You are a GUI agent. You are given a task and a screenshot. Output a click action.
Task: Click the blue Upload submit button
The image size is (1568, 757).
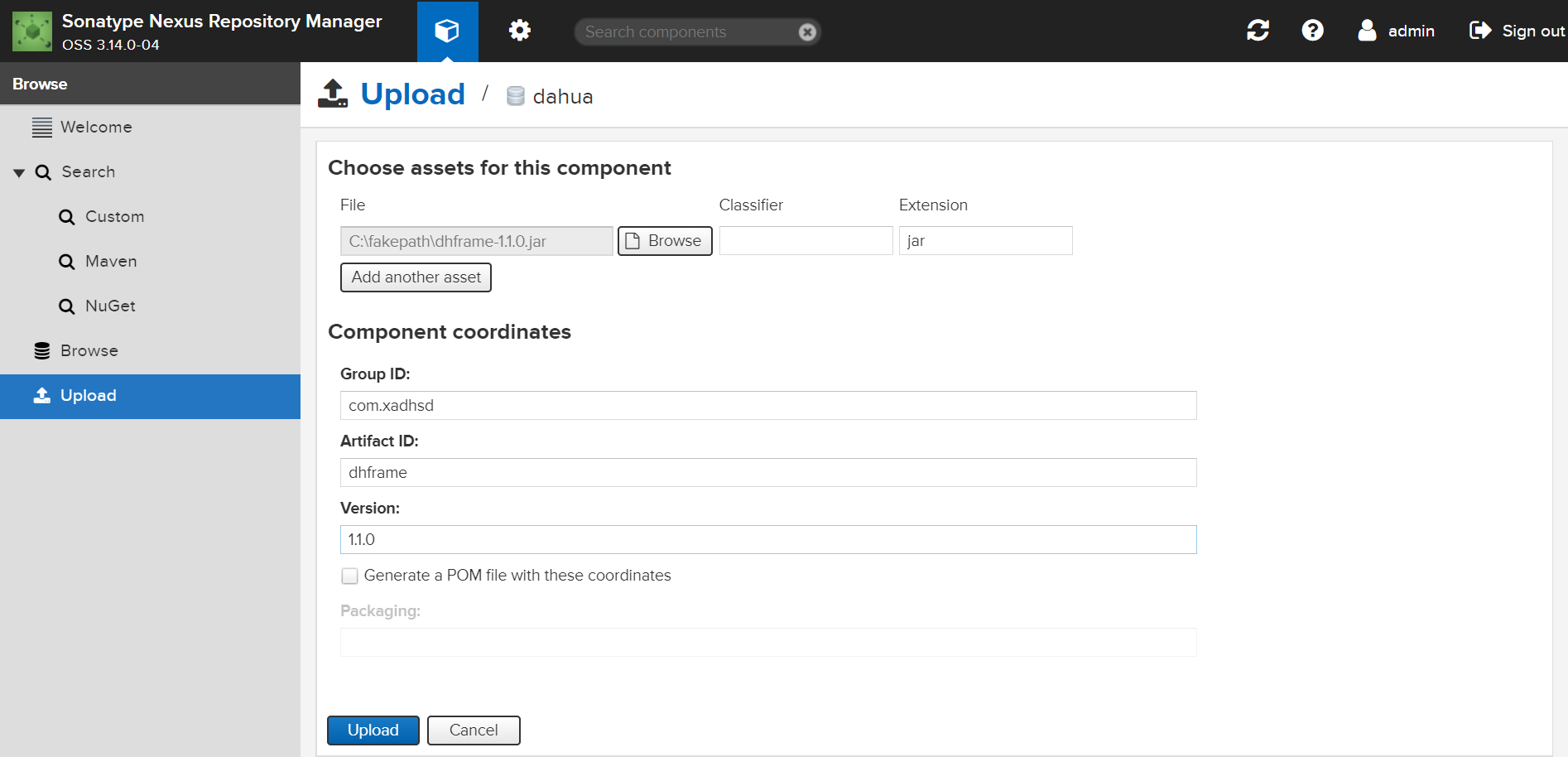tap(373, 730)
